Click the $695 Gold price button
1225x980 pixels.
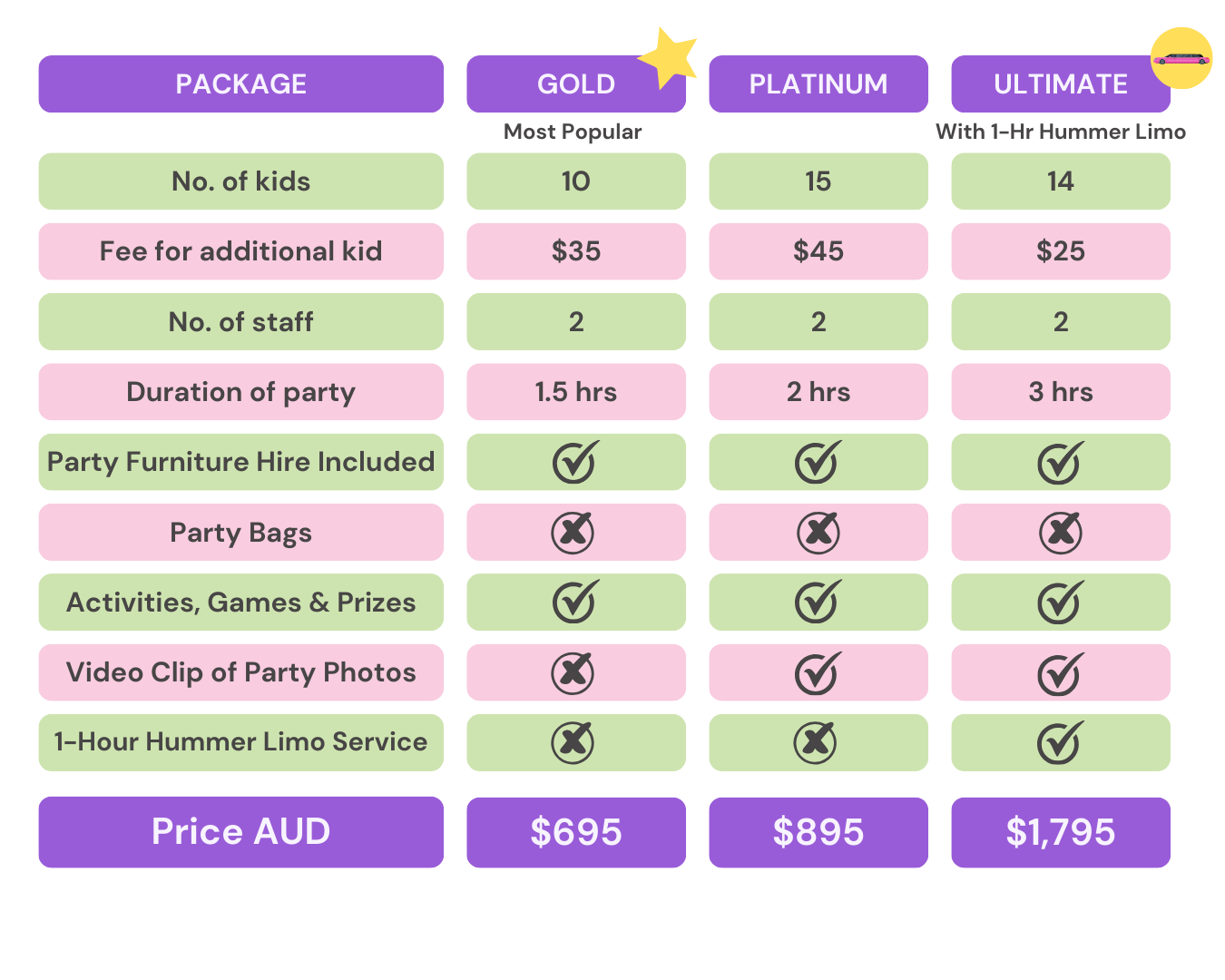(x=576, y=832)
